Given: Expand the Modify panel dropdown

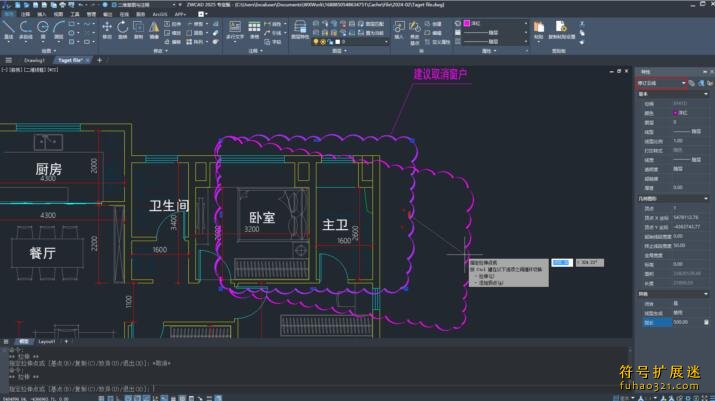Looking at the screenshot, I should [x=165, y=50].
